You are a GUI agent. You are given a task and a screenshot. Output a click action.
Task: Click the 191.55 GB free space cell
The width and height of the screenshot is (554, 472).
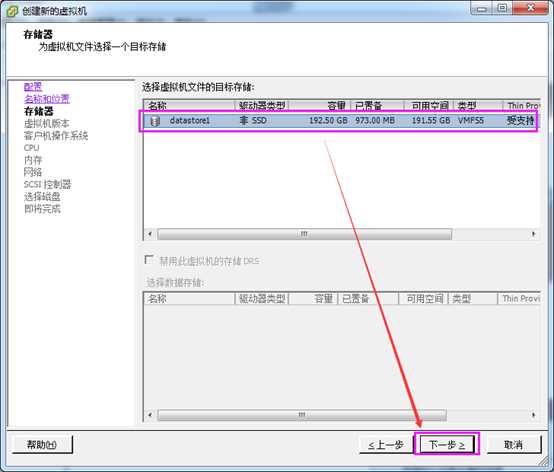431,120
